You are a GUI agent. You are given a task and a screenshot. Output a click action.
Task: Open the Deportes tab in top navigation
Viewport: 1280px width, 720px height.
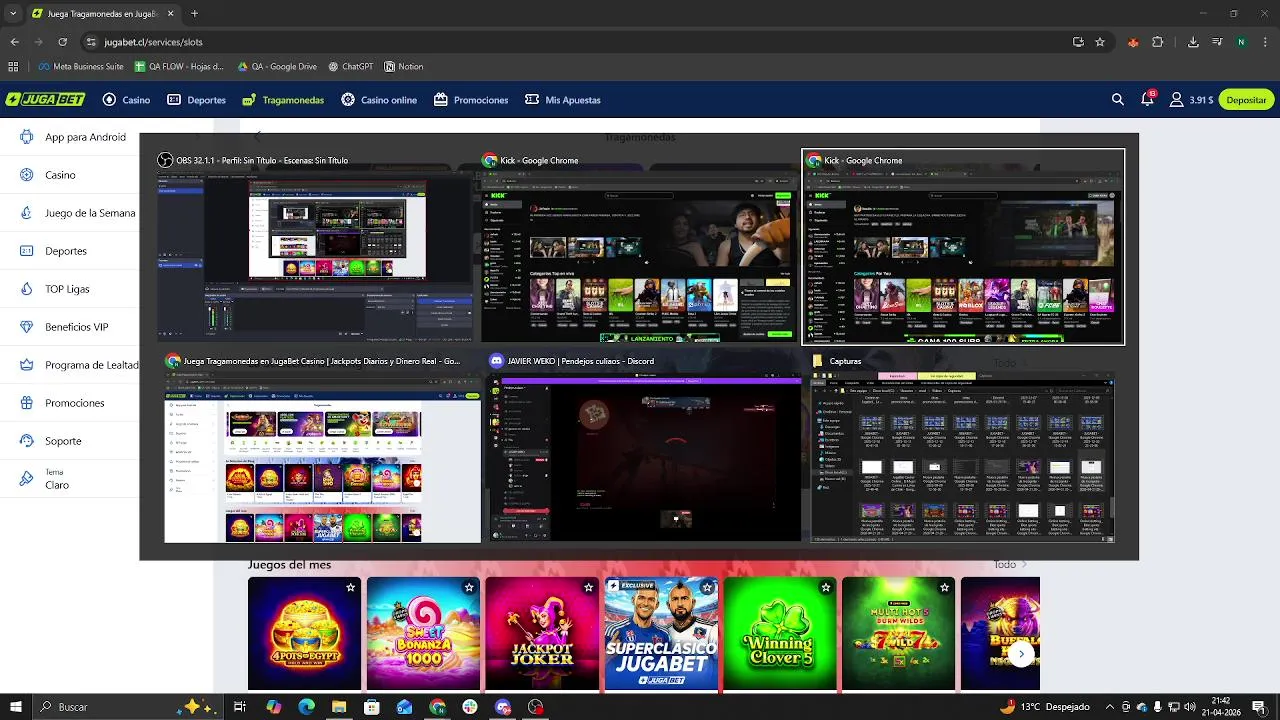click(196, 100)
